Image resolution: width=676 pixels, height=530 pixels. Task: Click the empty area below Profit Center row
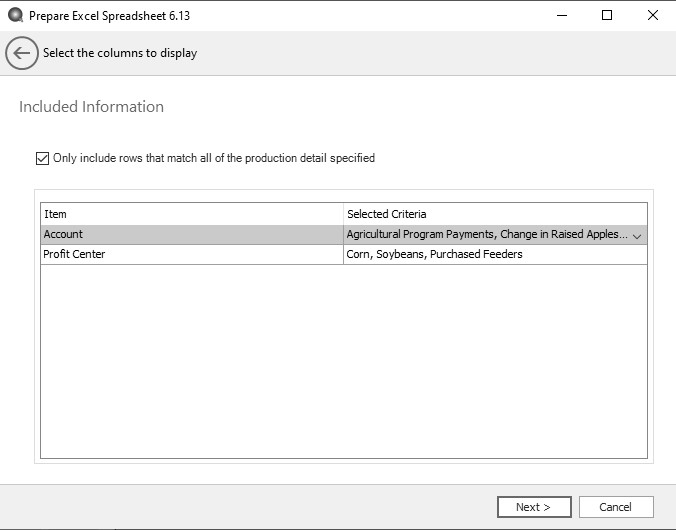pos(343,360)
